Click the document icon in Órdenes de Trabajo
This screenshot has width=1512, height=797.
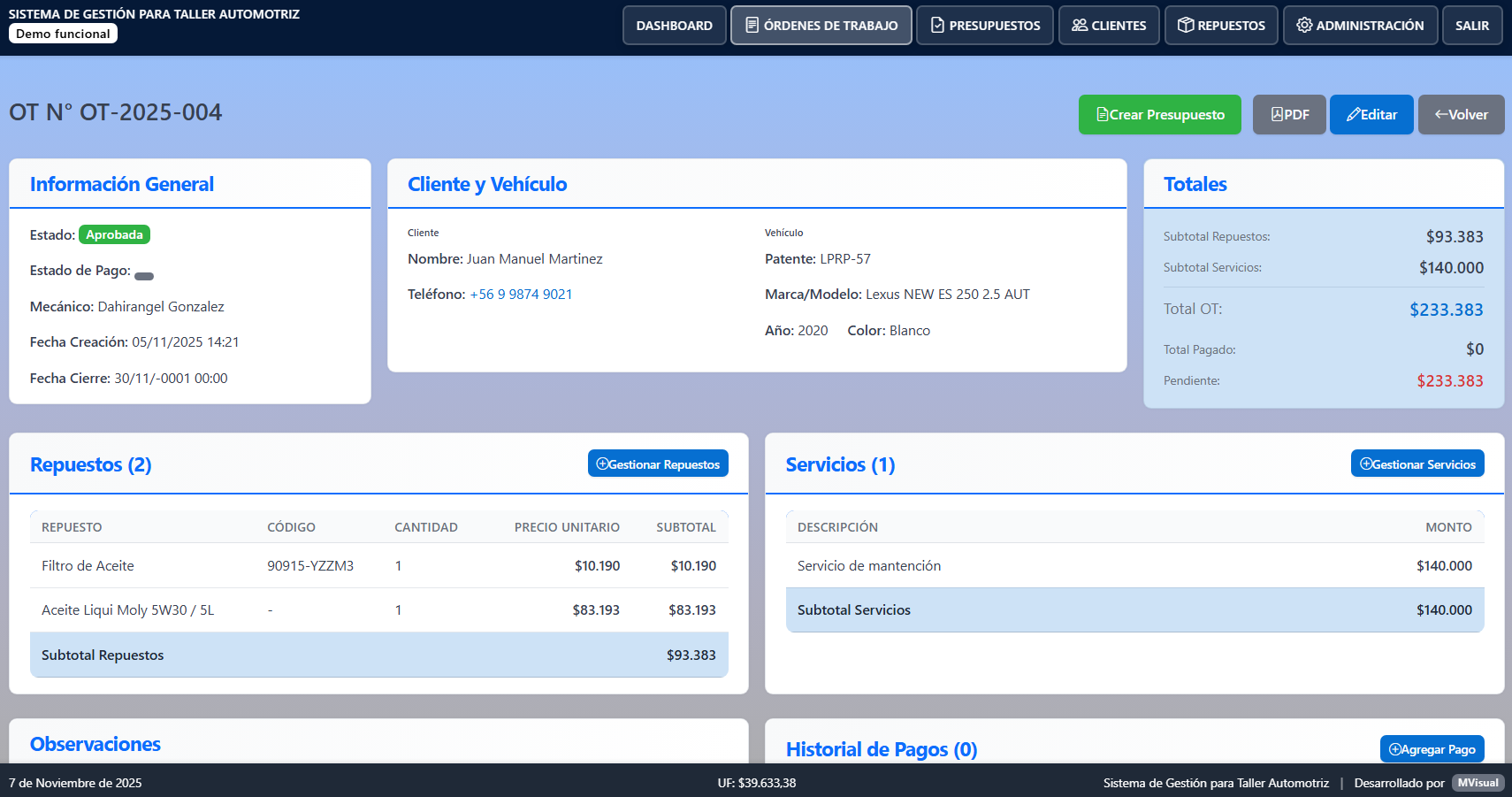pos(752,26)
